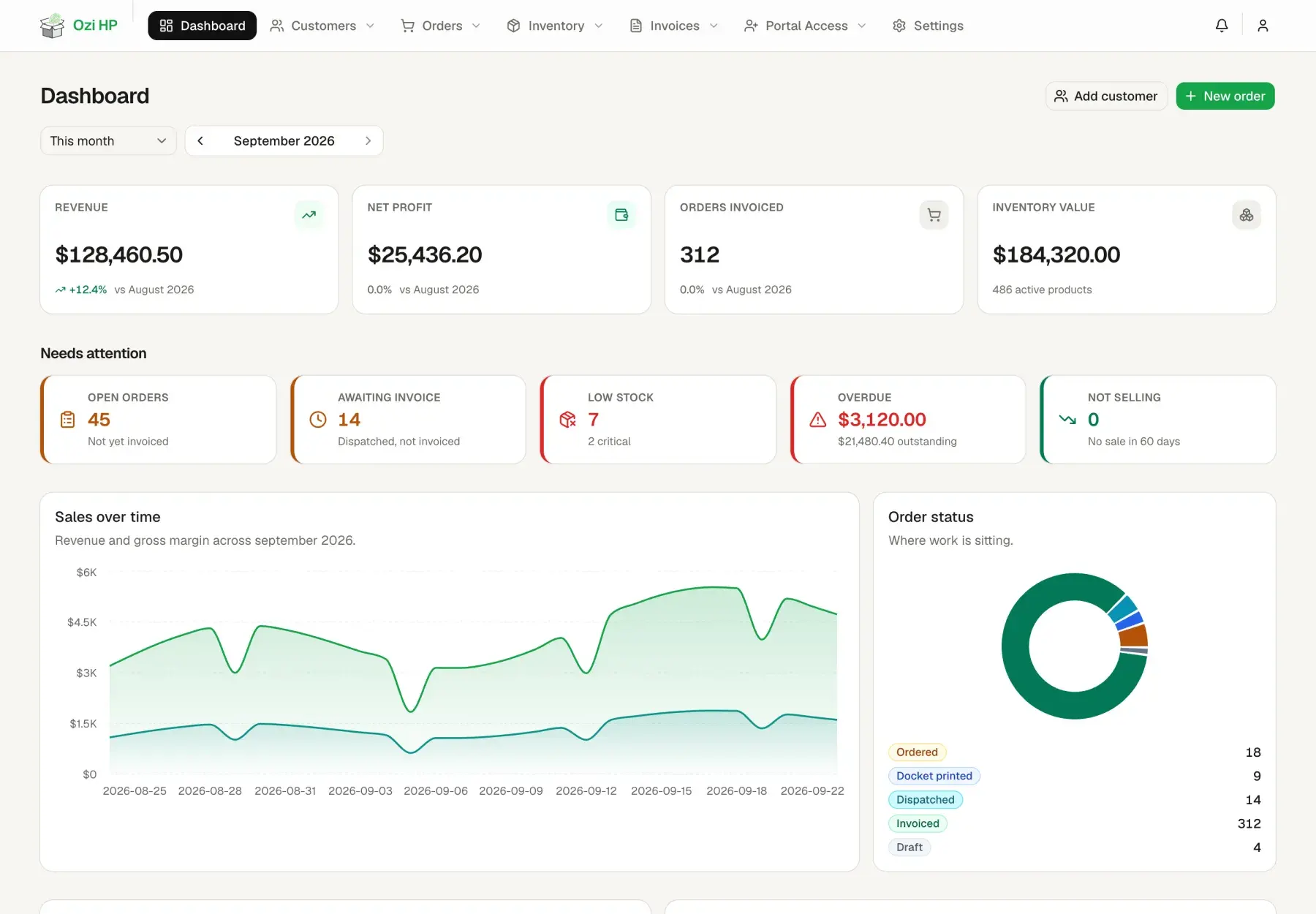Click the net profit wallet icon
1316x914 pixels.
coord(621,215)
